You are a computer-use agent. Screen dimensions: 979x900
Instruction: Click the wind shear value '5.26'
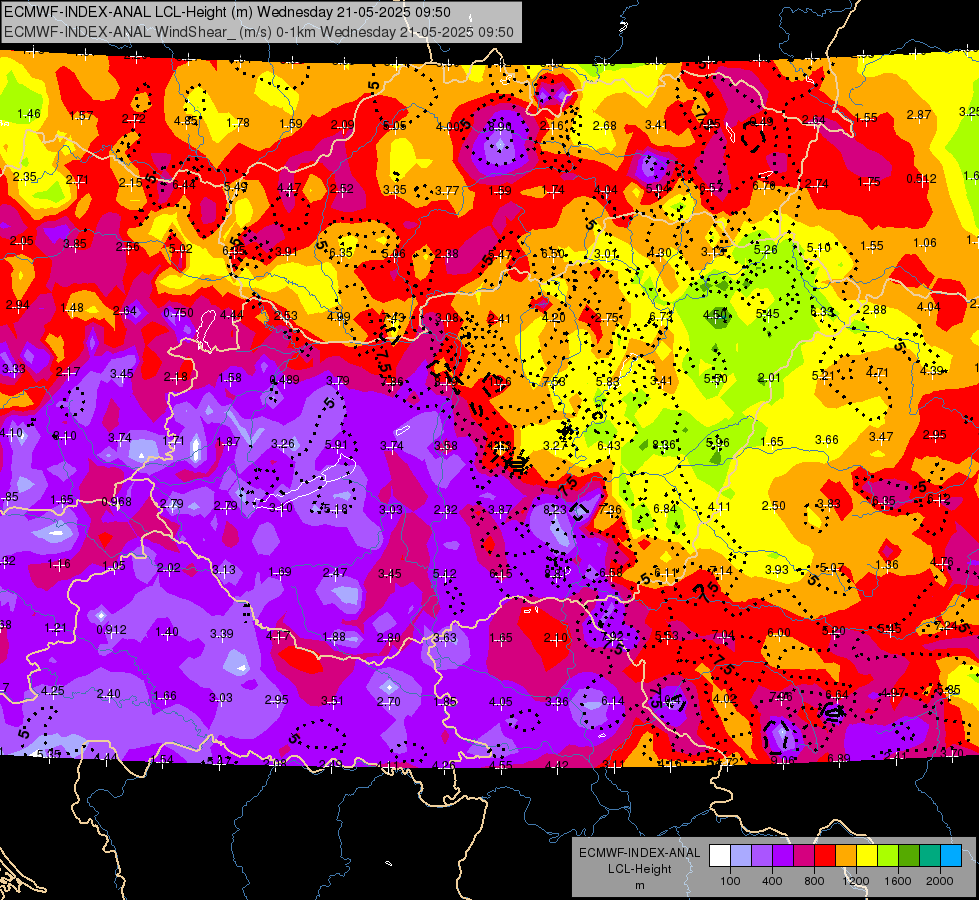765,250
